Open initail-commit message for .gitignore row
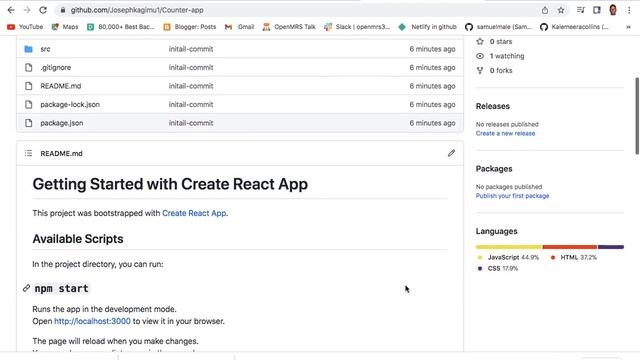This screenshot has height=360, width=640. tap(191, 68)
